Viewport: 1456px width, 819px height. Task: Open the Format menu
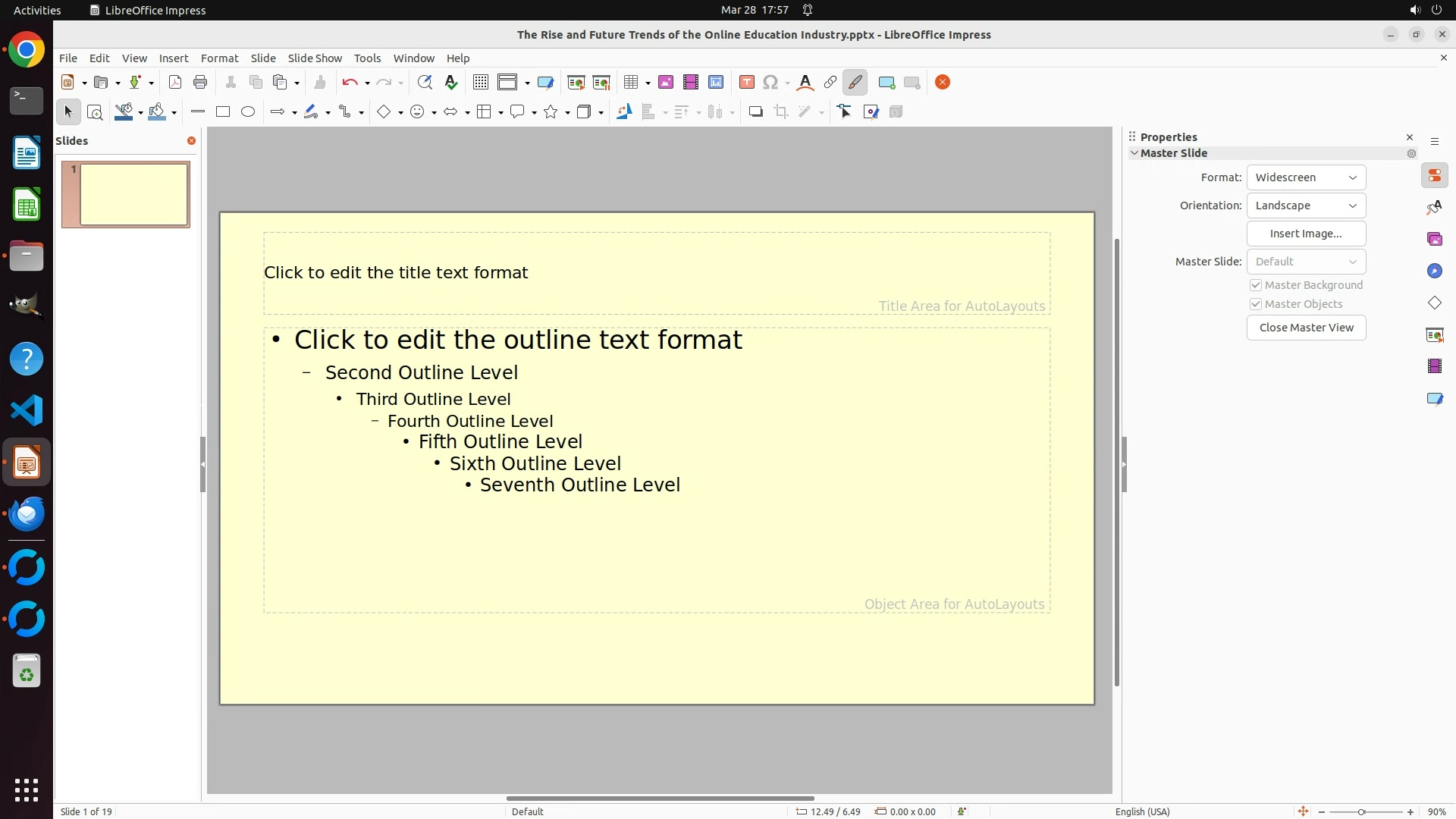click(219, 58)
